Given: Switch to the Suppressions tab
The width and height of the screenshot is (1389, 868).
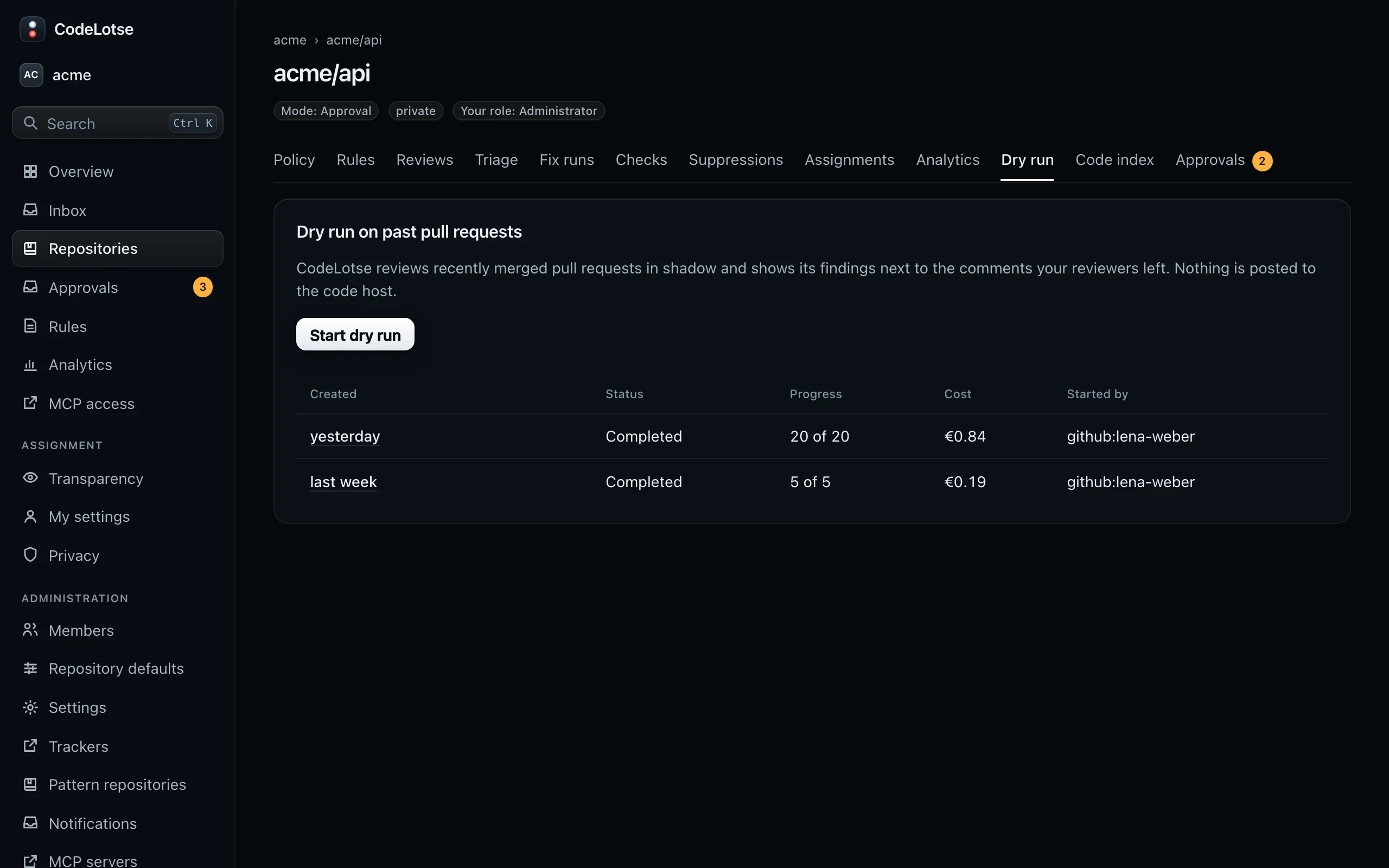Looking at the screenshot, I should pos(736,159).
